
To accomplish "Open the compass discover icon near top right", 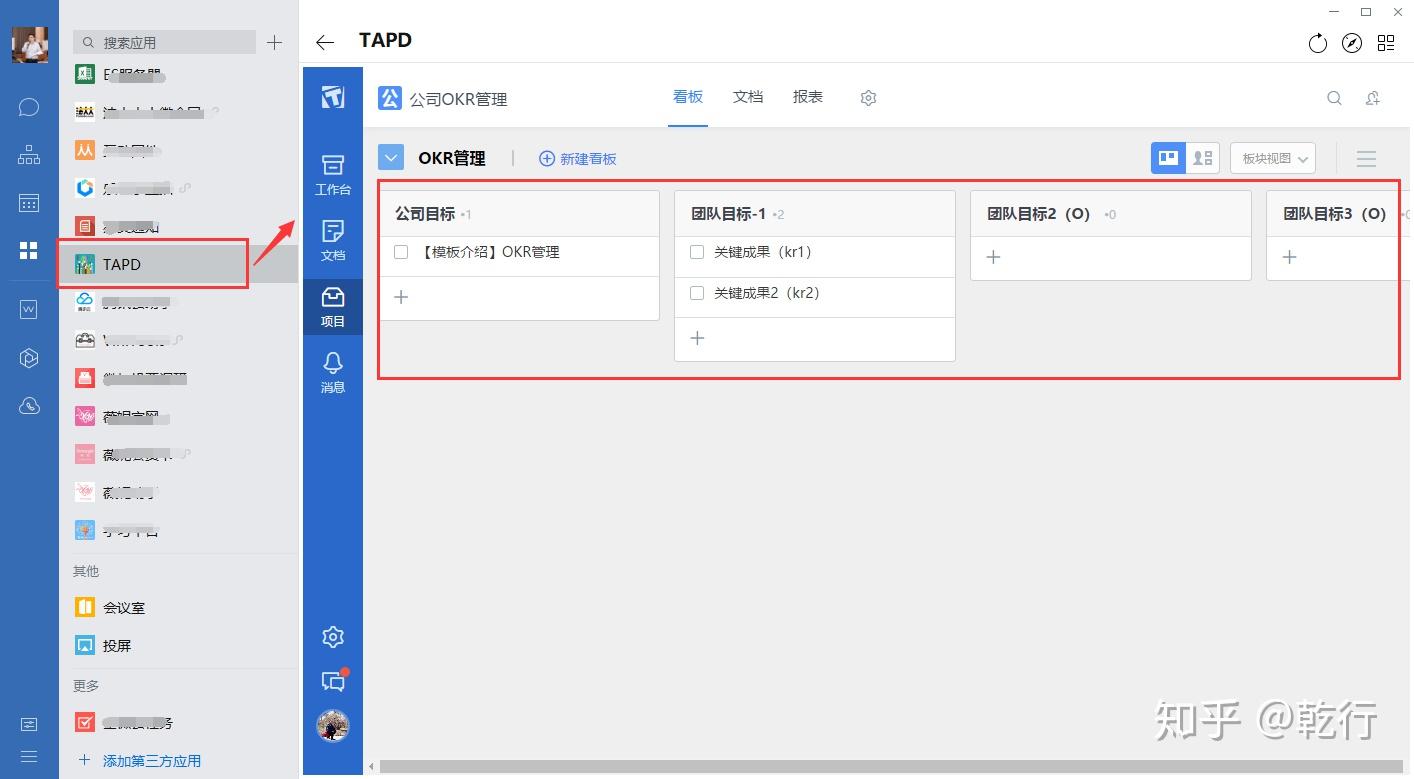I will click(x=1352, y=43).
